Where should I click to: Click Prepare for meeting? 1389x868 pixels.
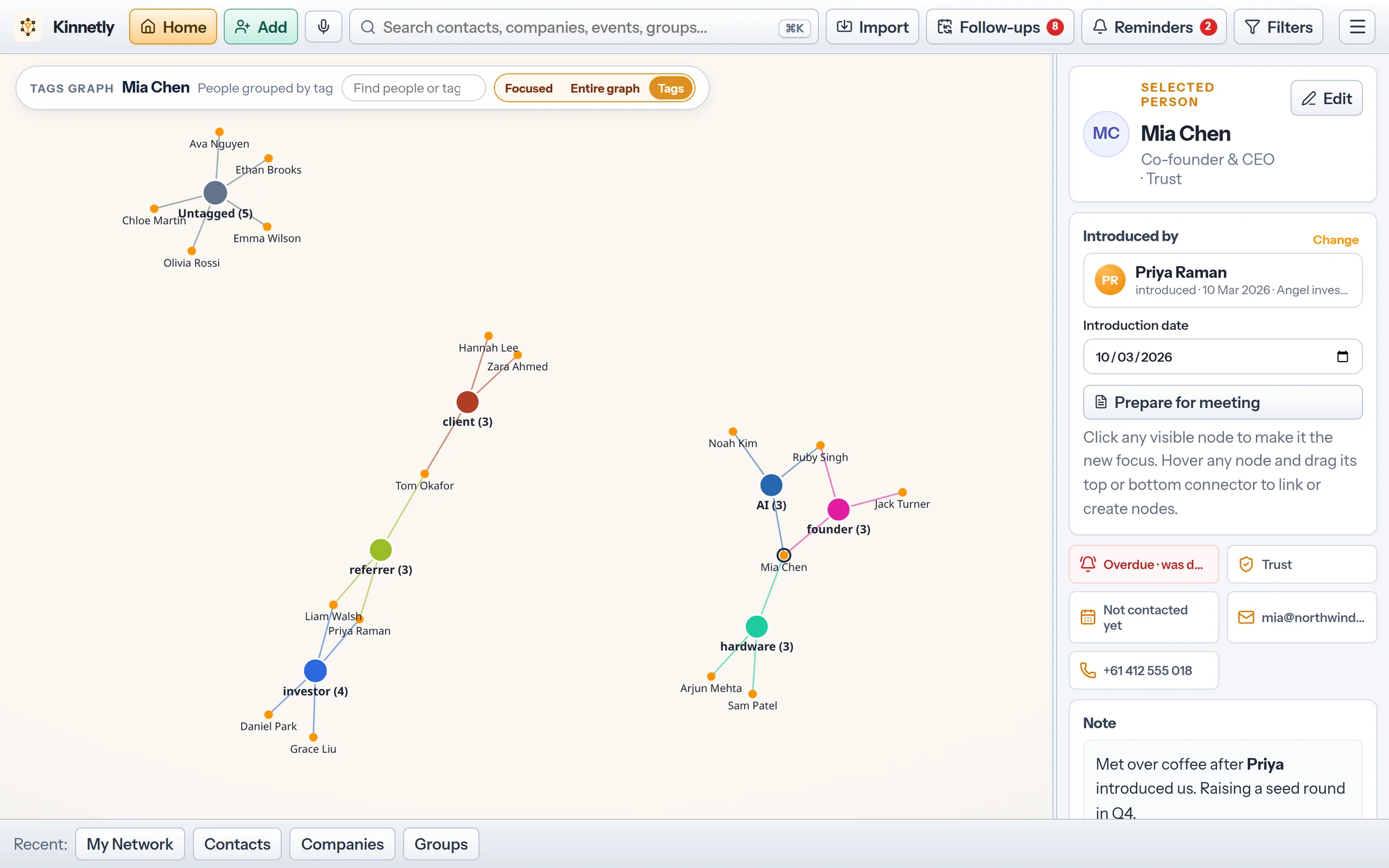pyautogui.click(x=1223, y=402)
